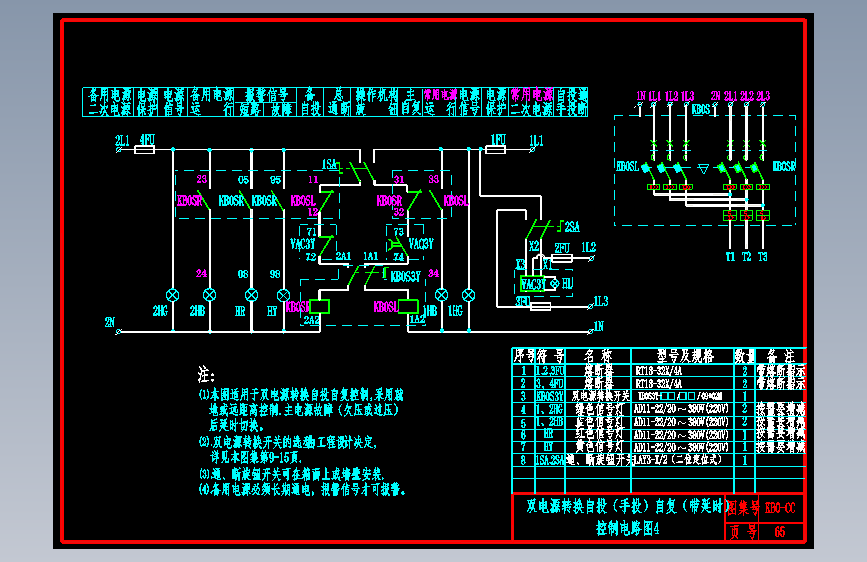Select the 1FU fuse symbol

pyautogui.click(x=495, y=149)
